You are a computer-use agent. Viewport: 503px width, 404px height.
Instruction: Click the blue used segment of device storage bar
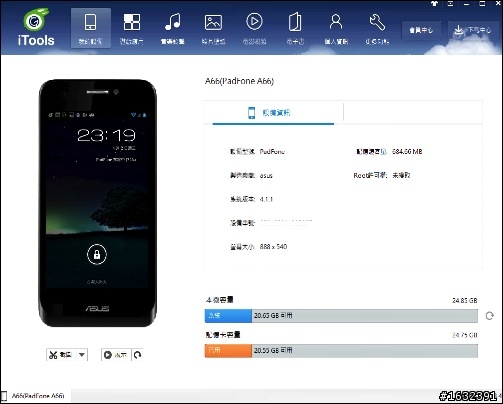tap(228, 316)
